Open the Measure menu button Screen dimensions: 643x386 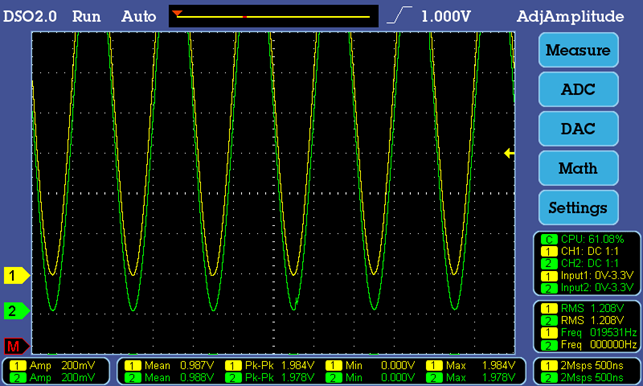pyautogui.click(x=578, y=50)
